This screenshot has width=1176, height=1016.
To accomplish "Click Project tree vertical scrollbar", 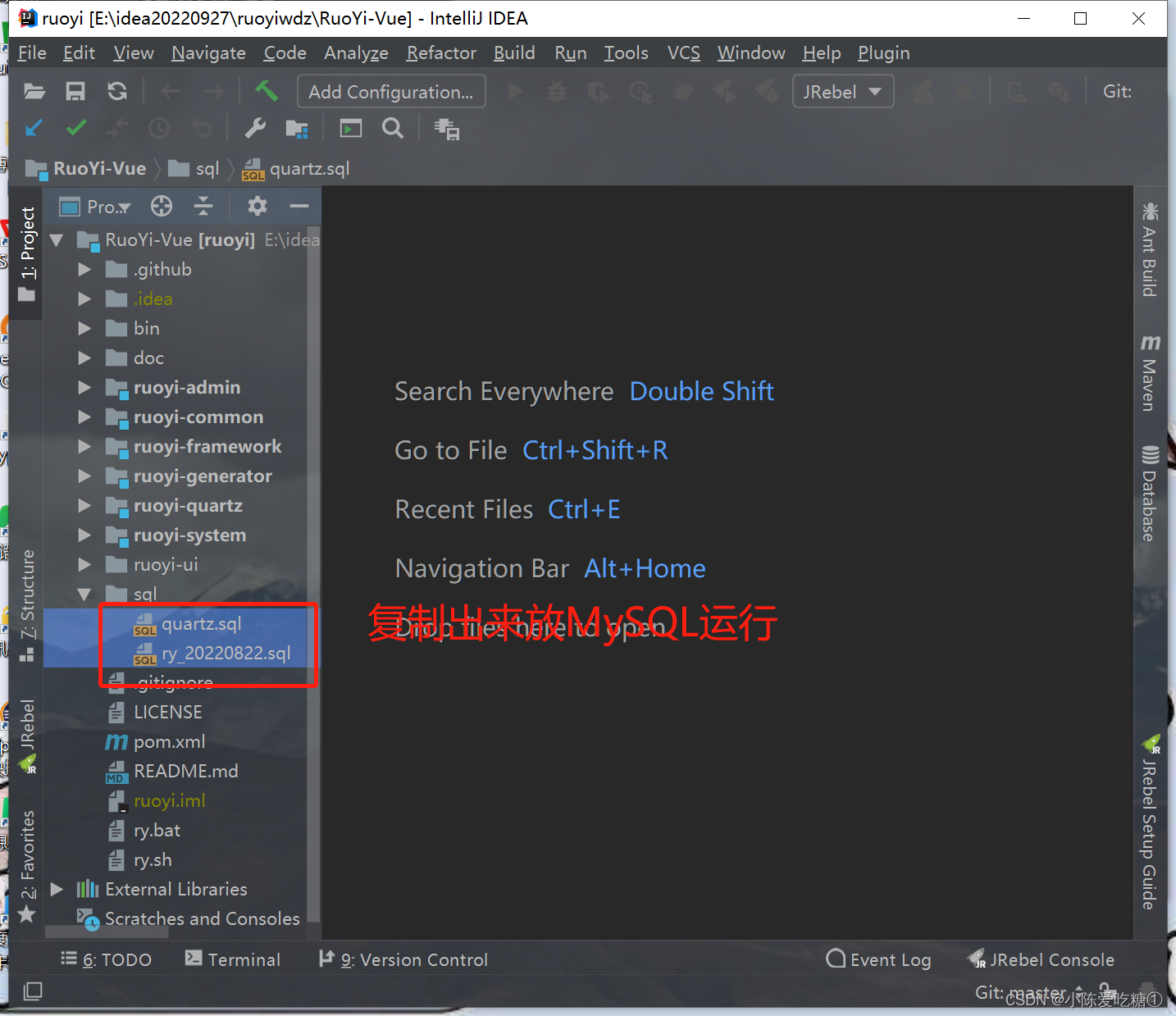I will [x=313, y=574].
